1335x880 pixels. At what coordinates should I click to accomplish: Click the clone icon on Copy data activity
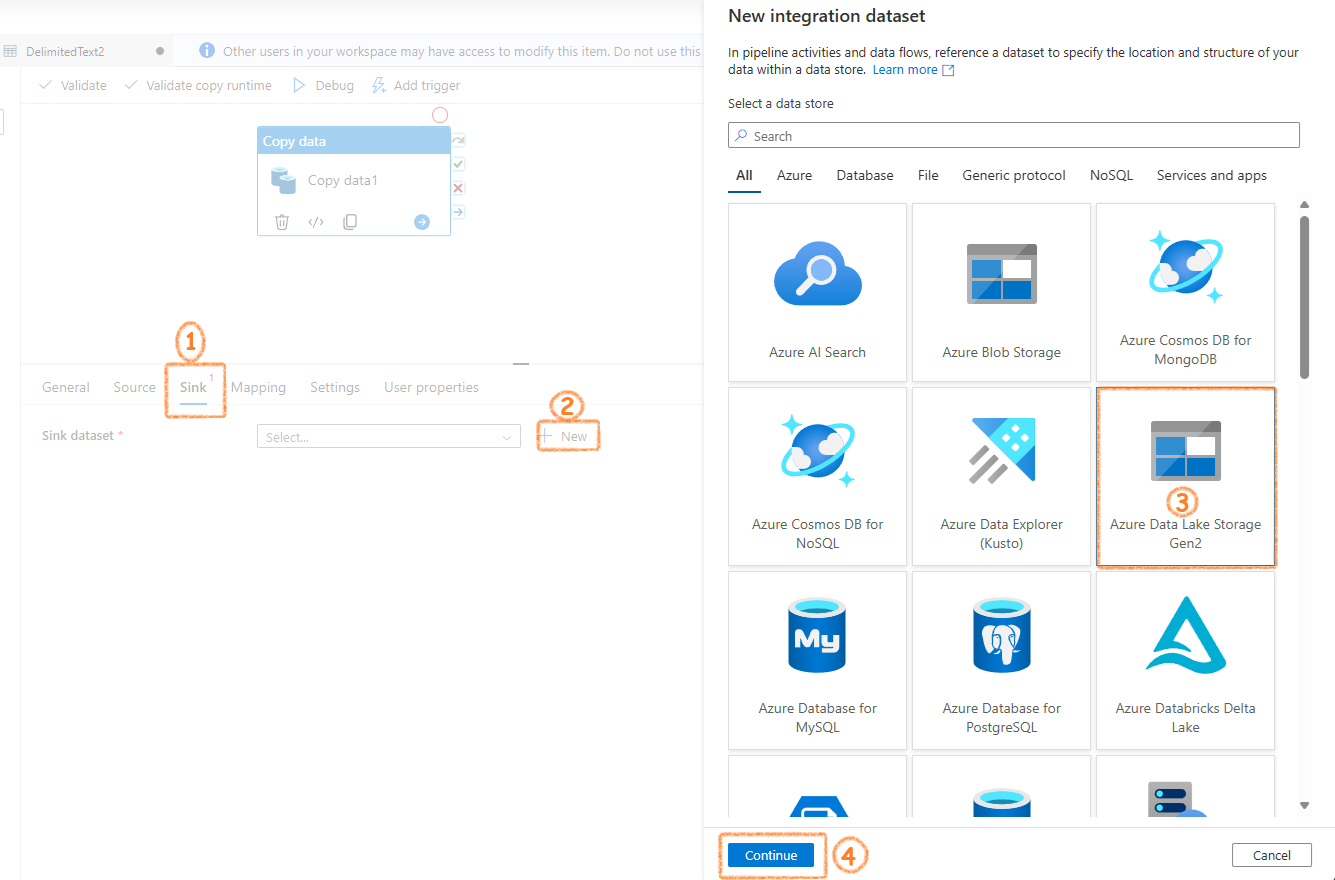click(x=350, y=222)
